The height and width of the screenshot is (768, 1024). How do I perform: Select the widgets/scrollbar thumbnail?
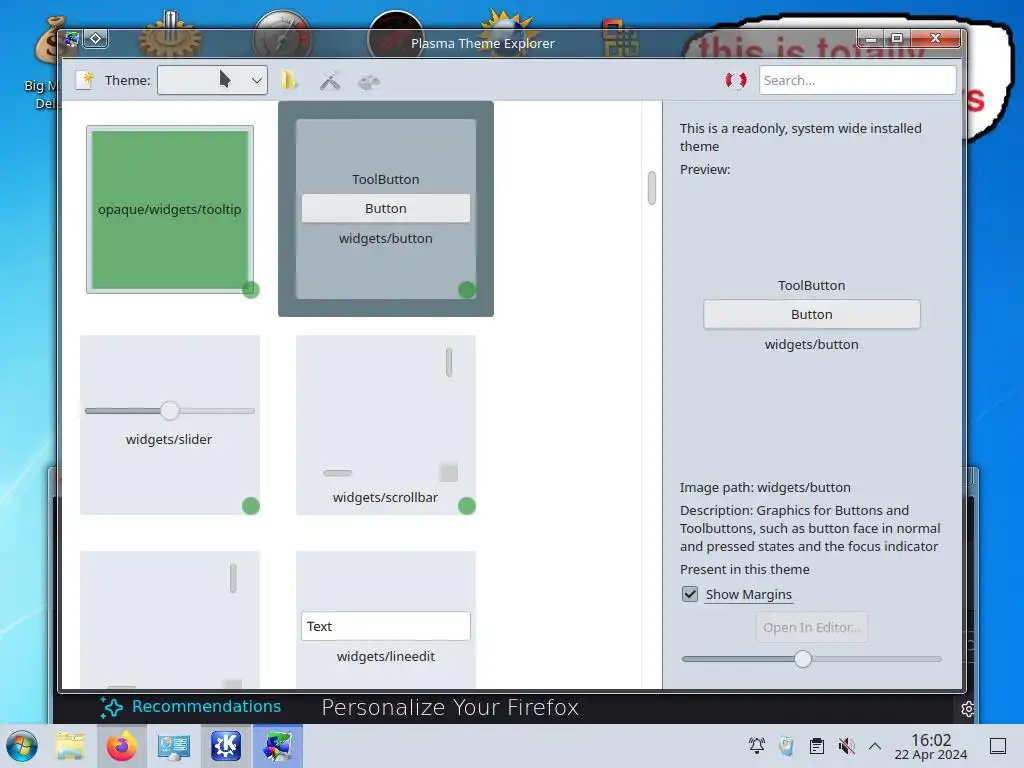[386, 424]
